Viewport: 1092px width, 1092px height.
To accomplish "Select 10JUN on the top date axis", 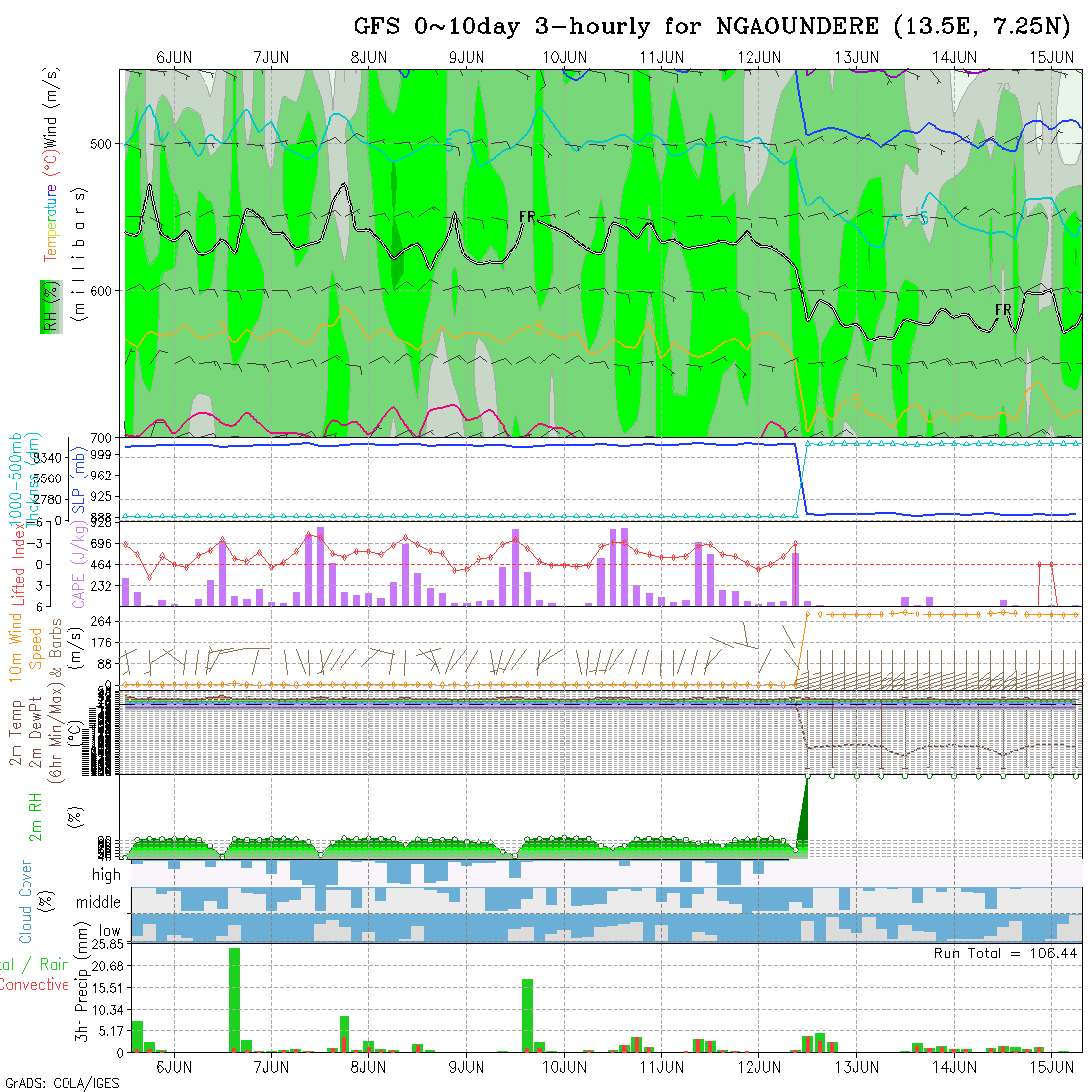I will click(x=564, y=57).
